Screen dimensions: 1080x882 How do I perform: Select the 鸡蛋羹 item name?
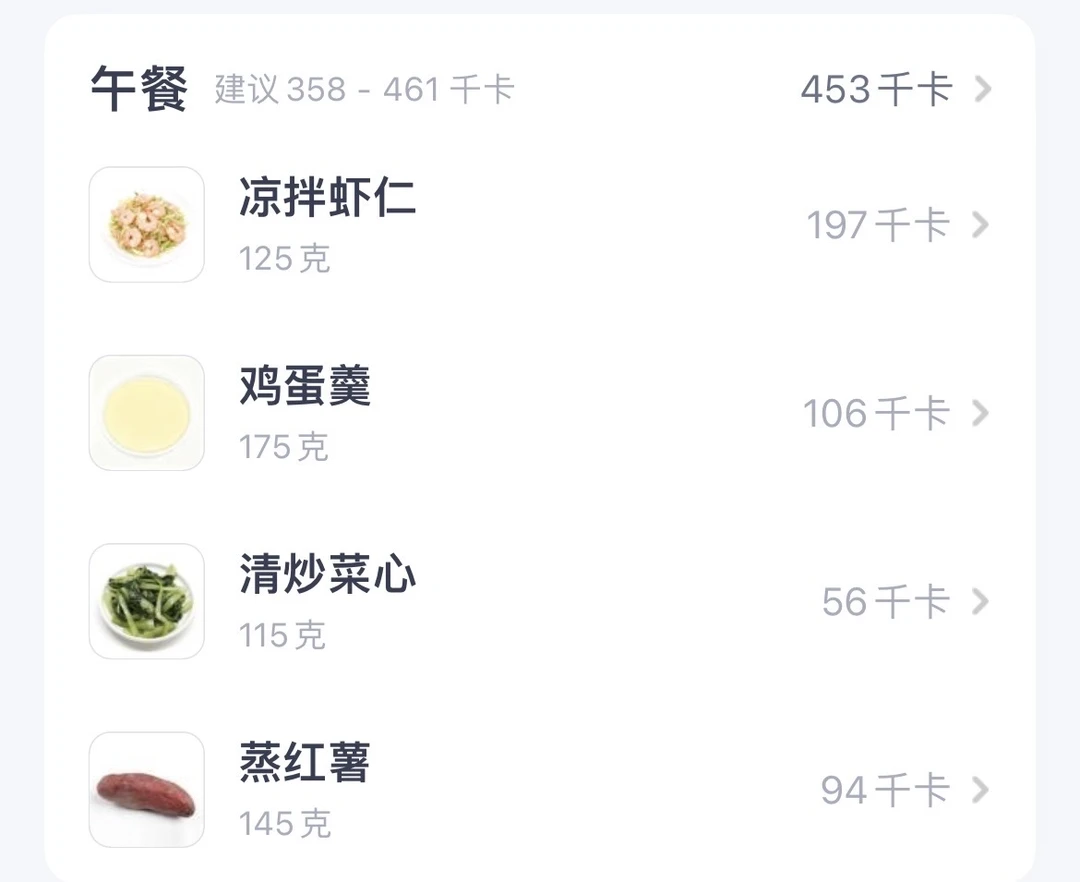(305, 386)
